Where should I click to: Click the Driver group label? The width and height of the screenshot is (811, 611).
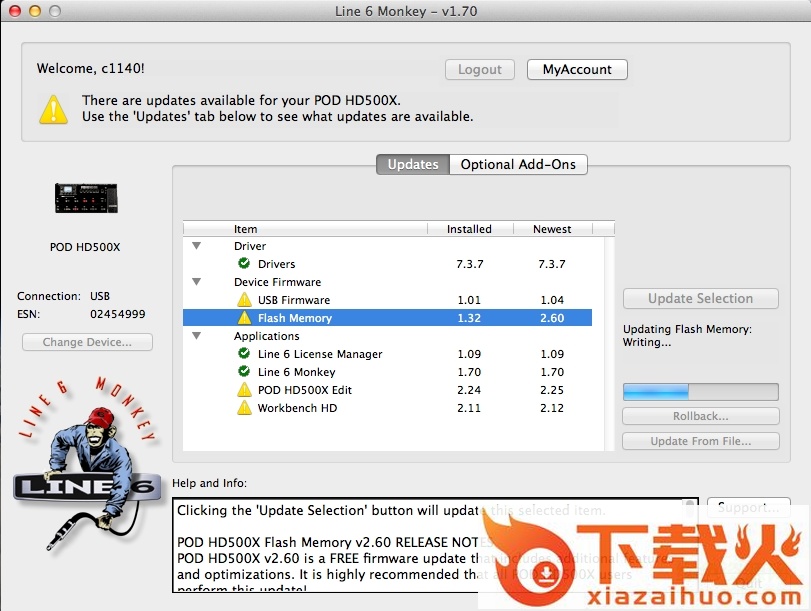tap(250, 246)
